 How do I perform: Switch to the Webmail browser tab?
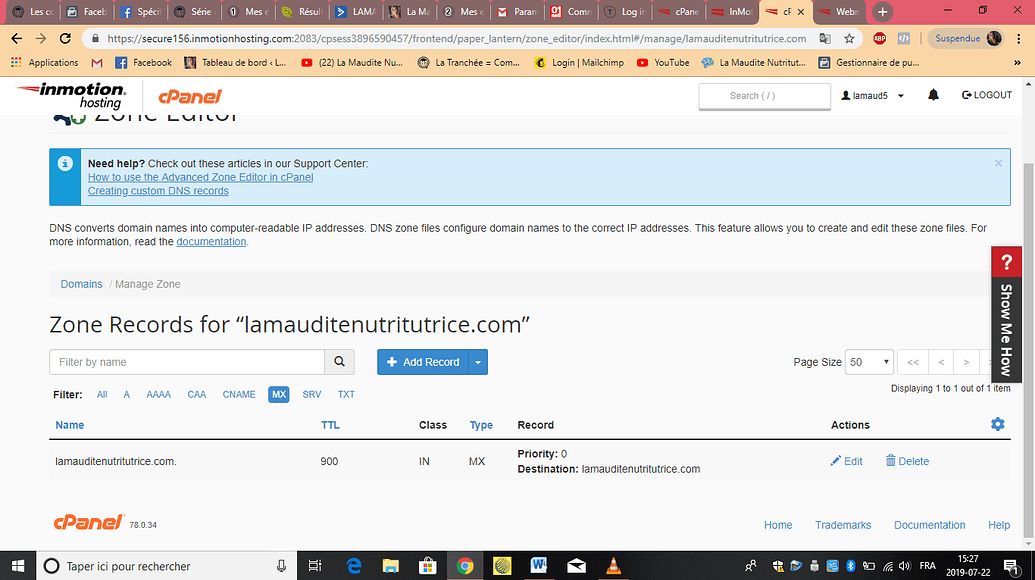[x=838, y=12]
